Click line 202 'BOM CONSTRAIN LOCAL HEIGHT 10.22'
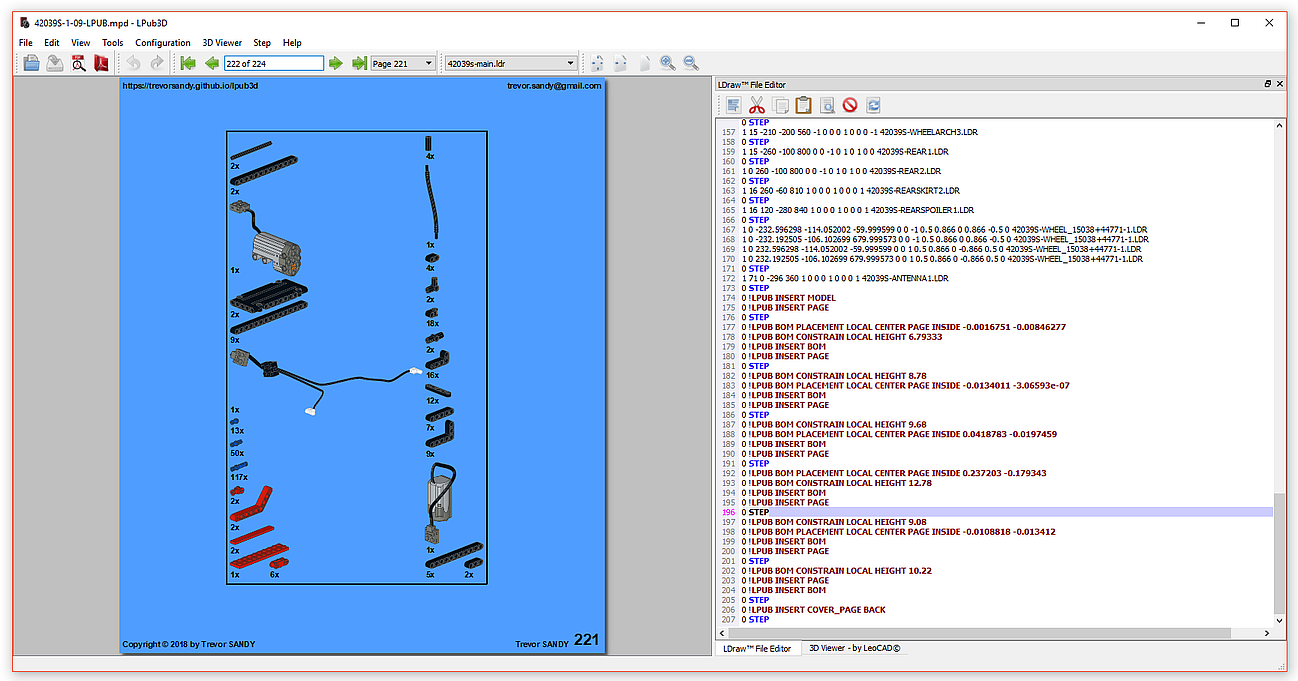Viewport: 1298px width, 681px height. (x=836, y=571)
